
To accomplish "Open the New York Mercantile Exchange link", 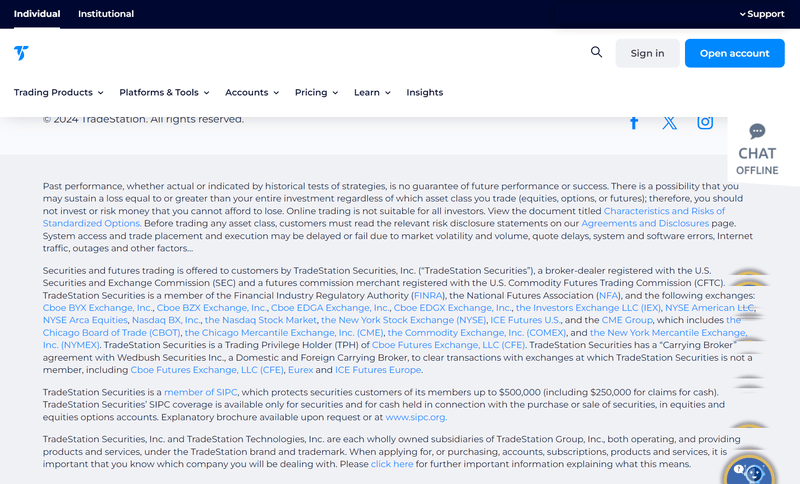I will [668, 333].
